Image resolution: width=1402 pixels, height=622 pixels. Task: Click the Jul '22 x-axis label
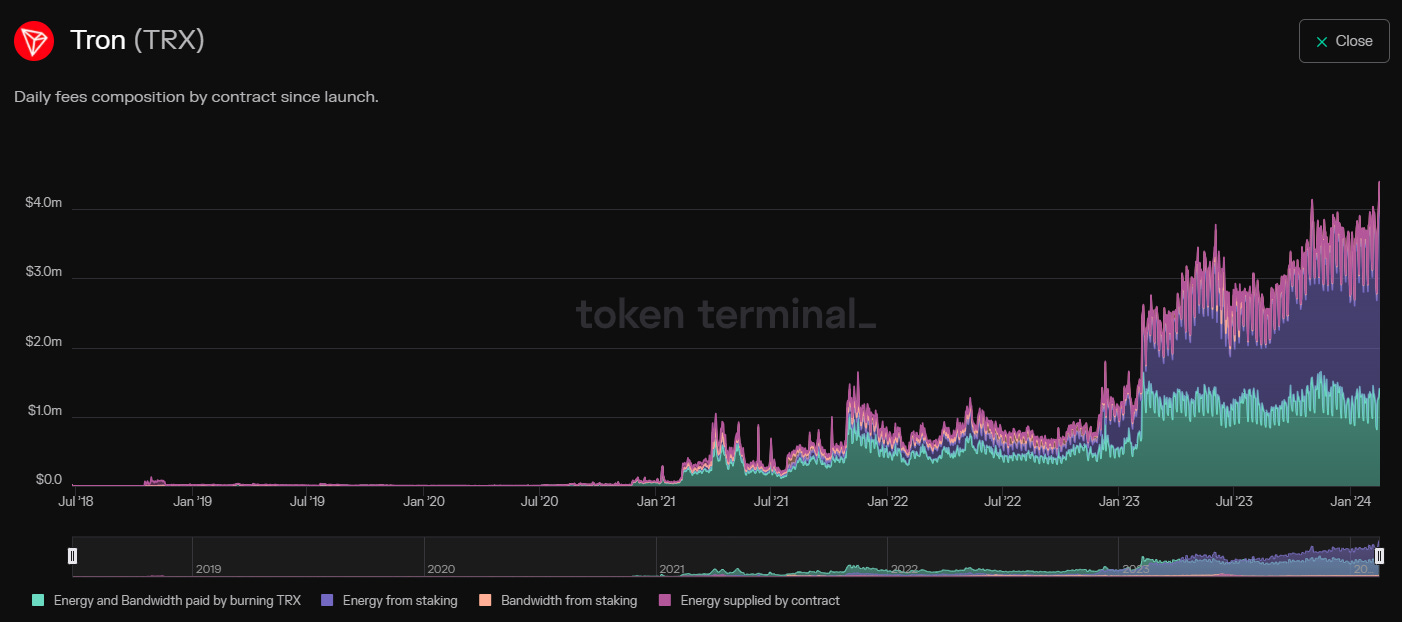1003,501
